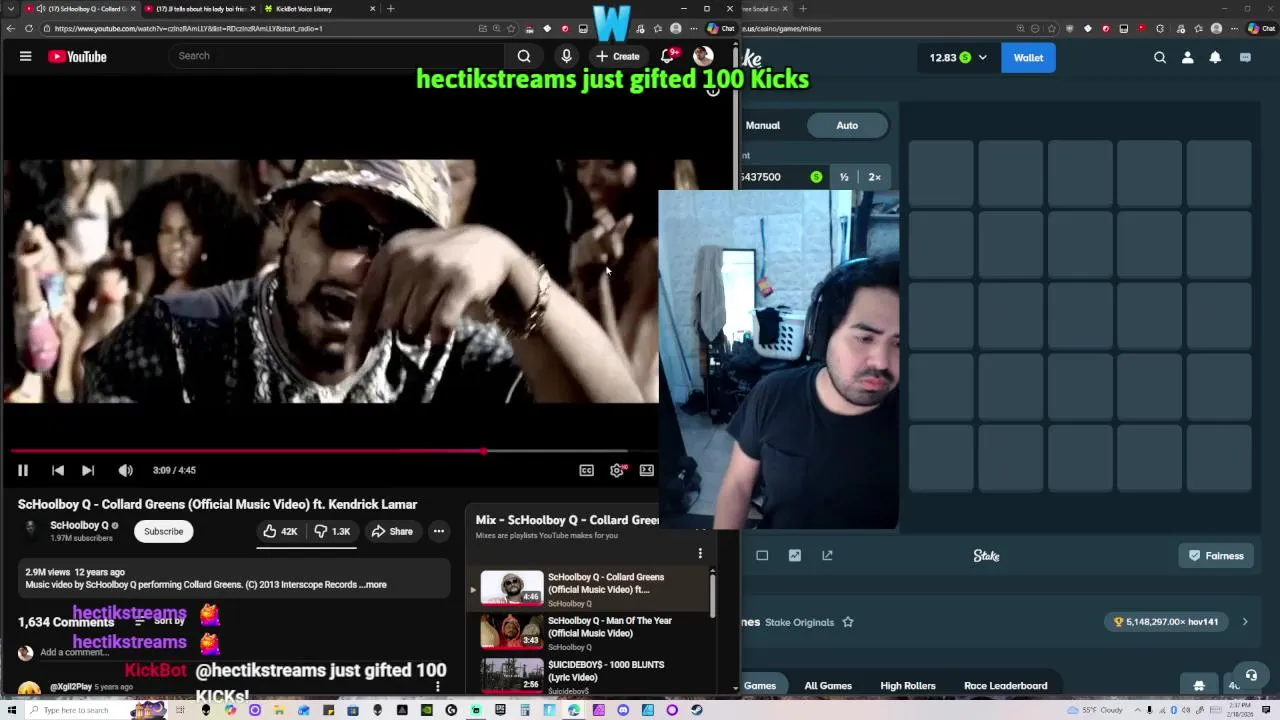The width and height of the screenshot is (1280, 720).
Task: Toggle closed captions in the player
Action: pos(587,470)
